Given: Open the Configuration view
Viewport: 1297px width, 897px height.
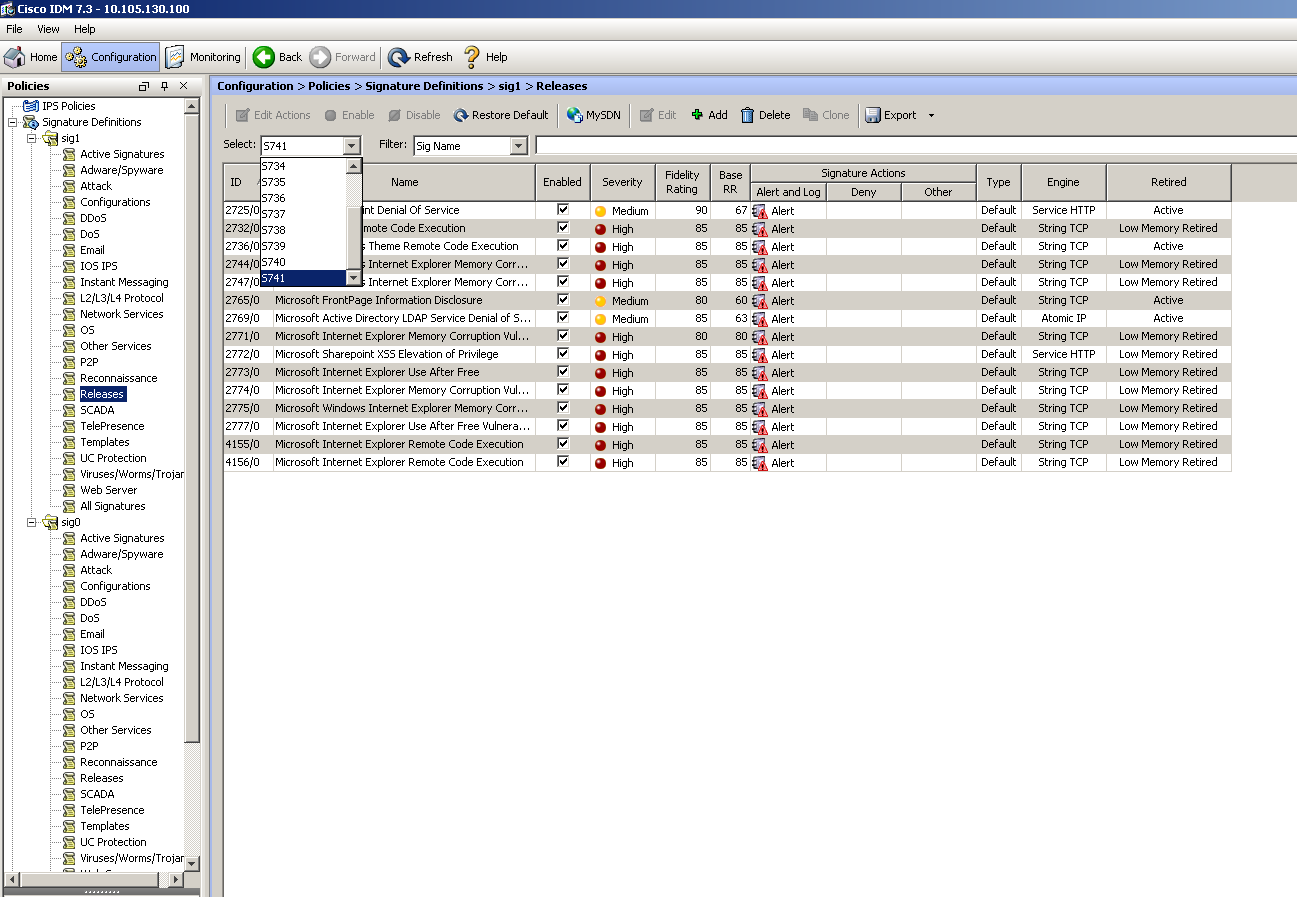Looking at the screenshot, I should coord(111,57).
